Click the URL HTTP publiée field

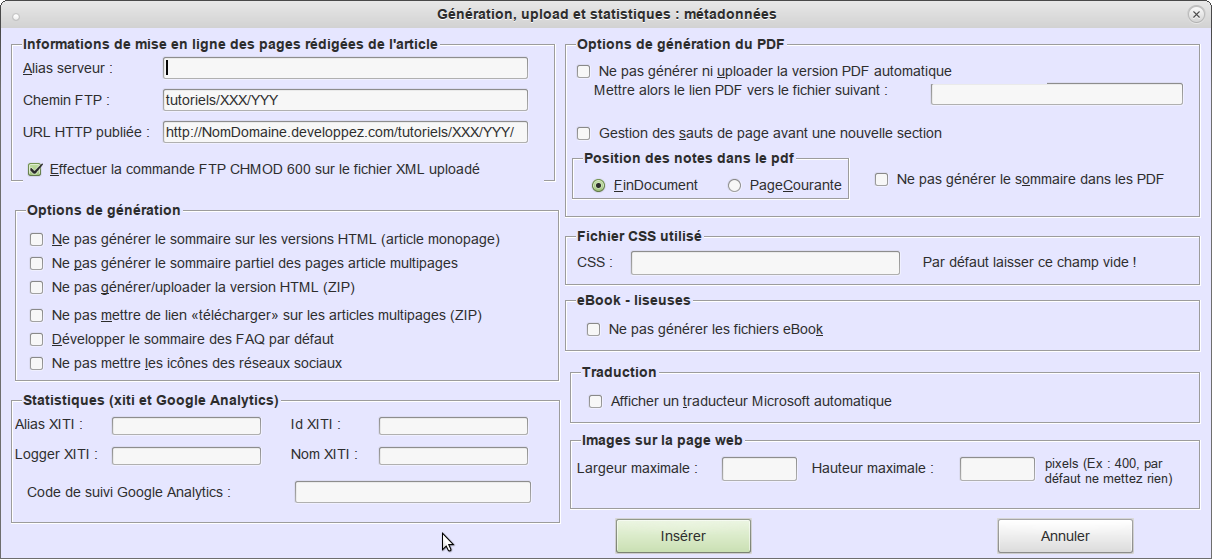pyautogui.click(x=345, y=132)
